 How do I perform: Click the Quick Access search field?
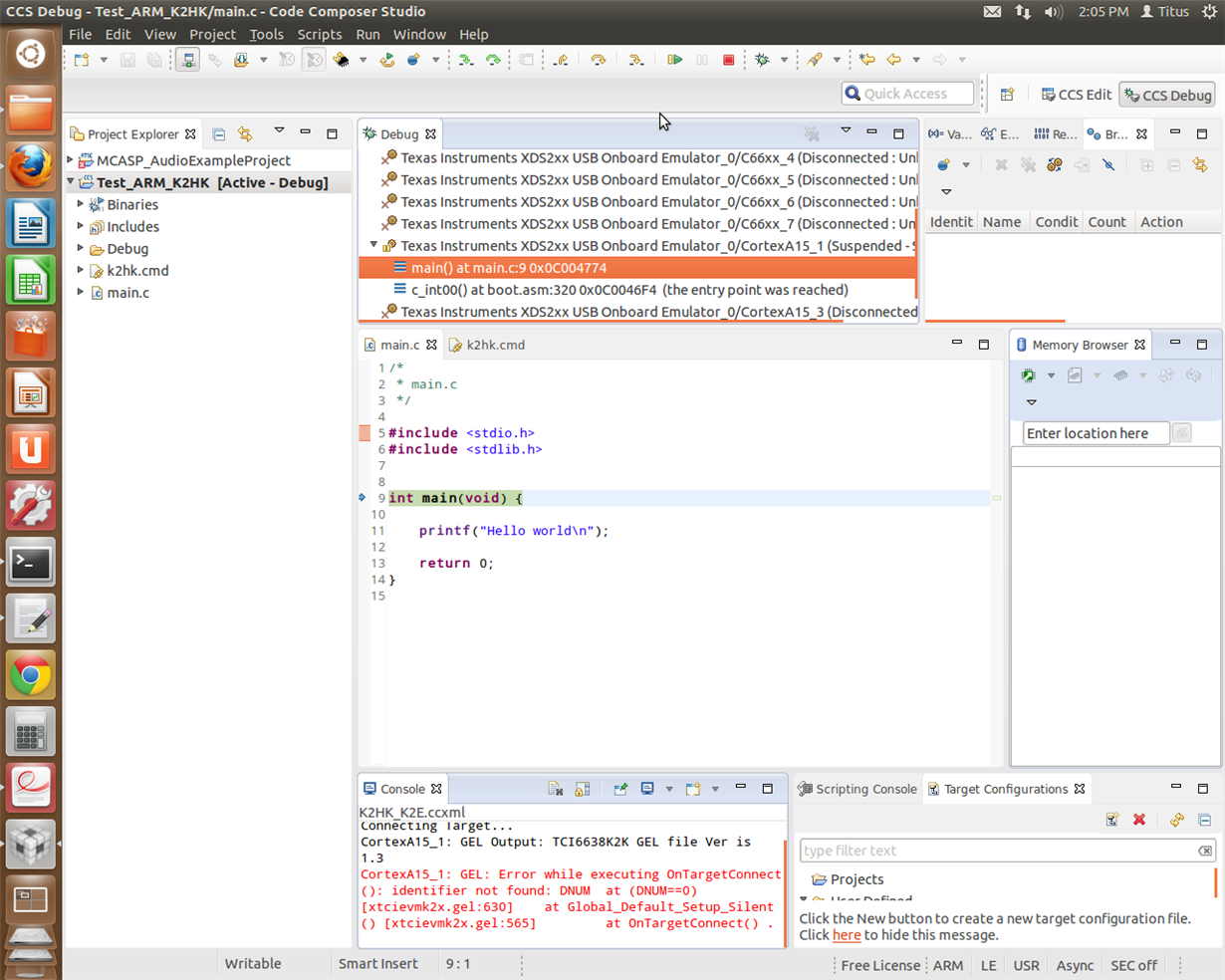tap(907, 94)
